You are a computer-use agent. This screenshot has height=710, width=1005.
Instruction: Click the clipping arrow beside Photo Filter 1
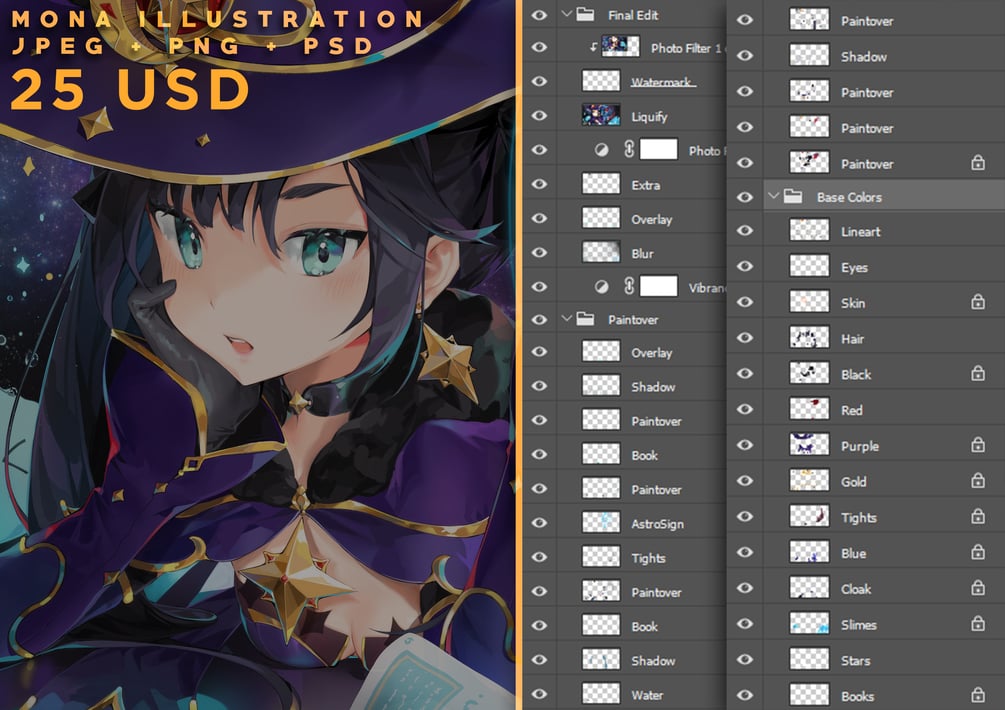593,47
